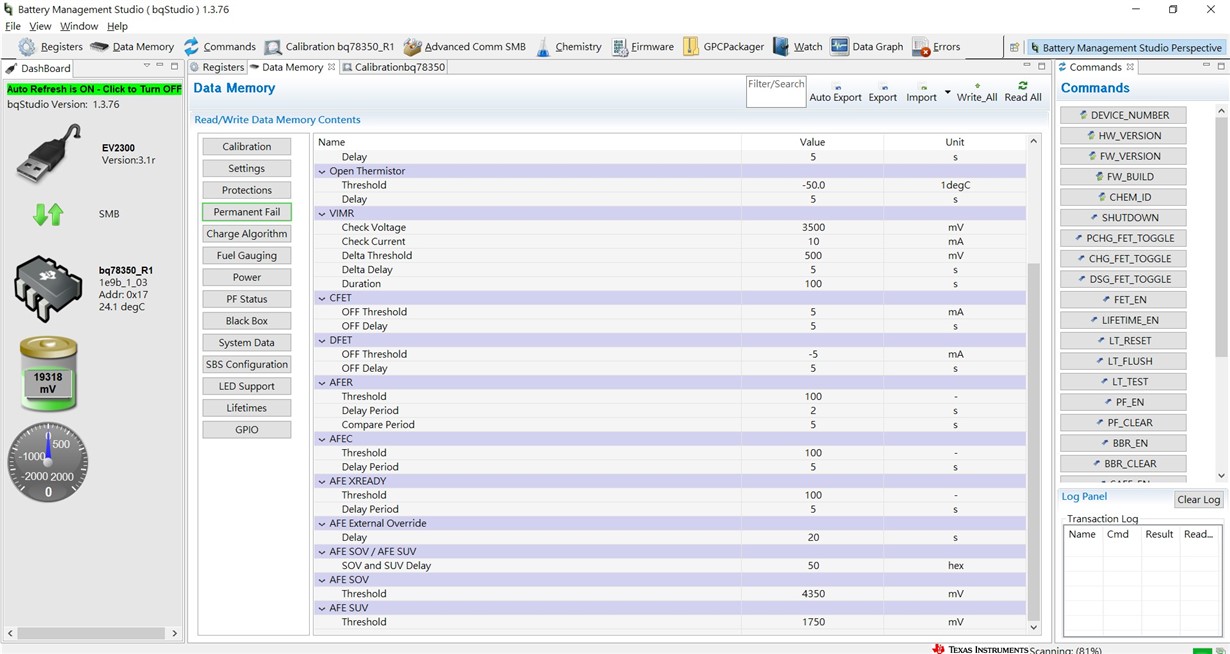
Task: Collapse the AFE XREADY group
Action: [322, 481]
